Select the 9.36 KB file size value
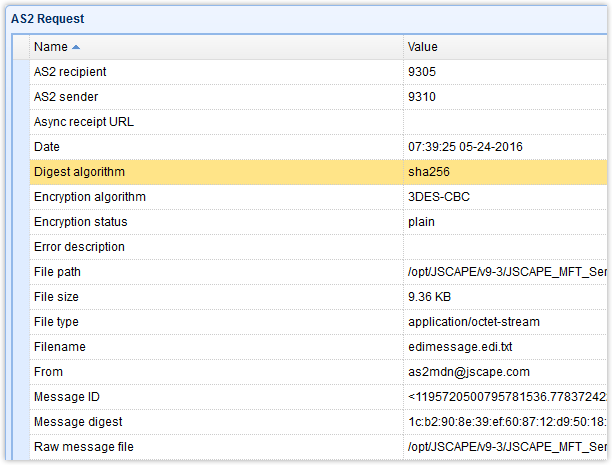Screen dimensions: 612x465 click(432, 297)
